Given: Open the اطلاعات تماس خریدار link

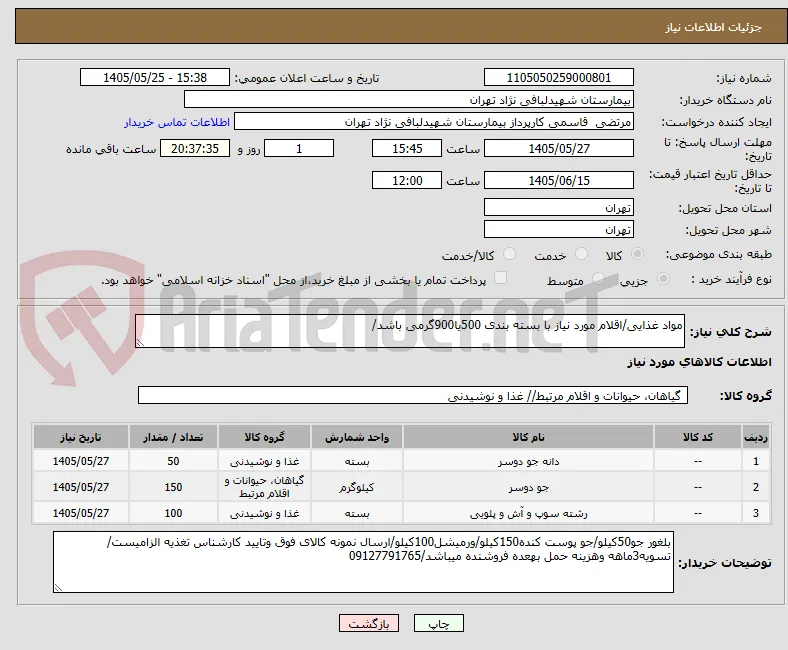Looking at the screenshot, I should 177,122.
